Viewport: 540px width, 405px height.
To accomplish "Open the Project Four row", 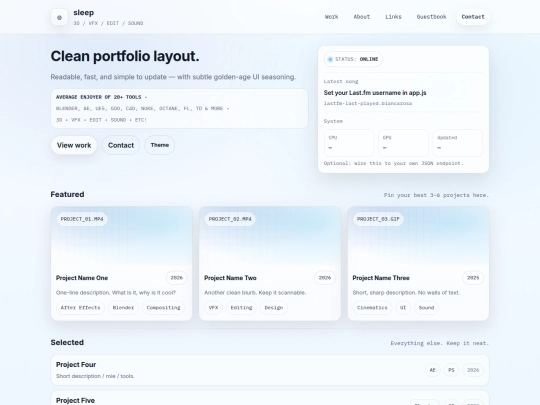I will [270, 370].
